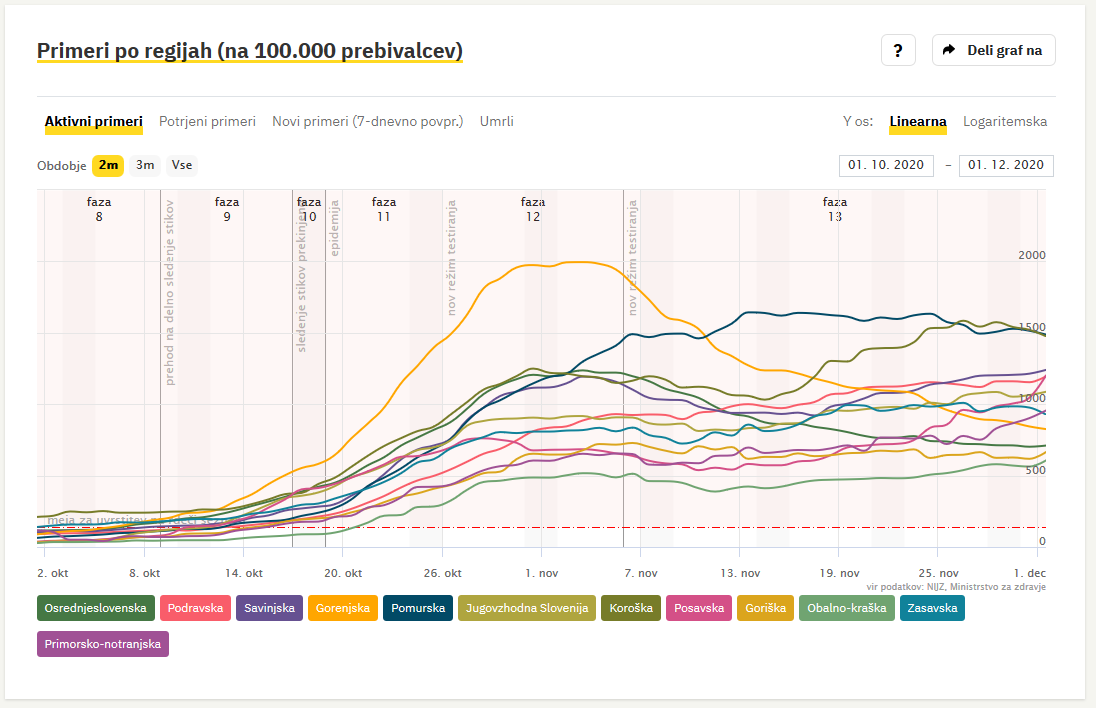Select the Aktivni primeri tab
Image resolution: width=1096 pixels, height=708 pixels.
93,122
